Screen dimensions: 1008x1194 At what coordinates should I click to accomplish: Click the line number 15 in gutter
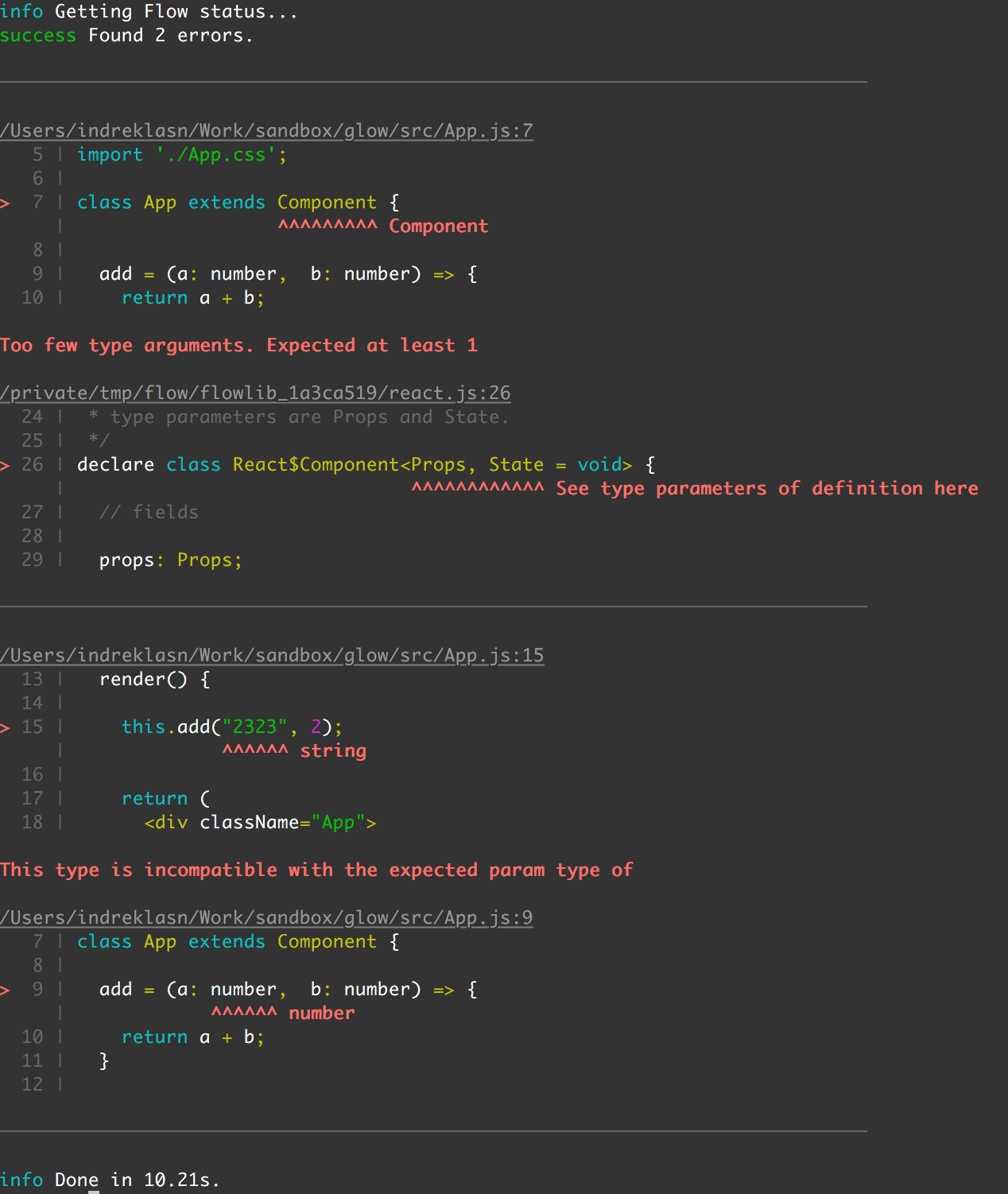pos(33,727)
